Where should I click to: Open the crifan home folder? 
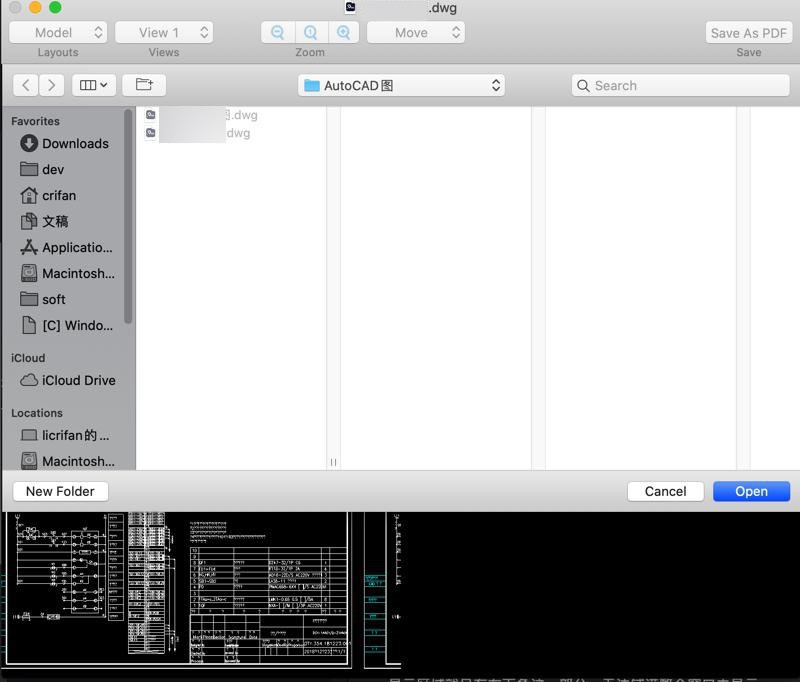pyautogui.click(x=48, y=195)
